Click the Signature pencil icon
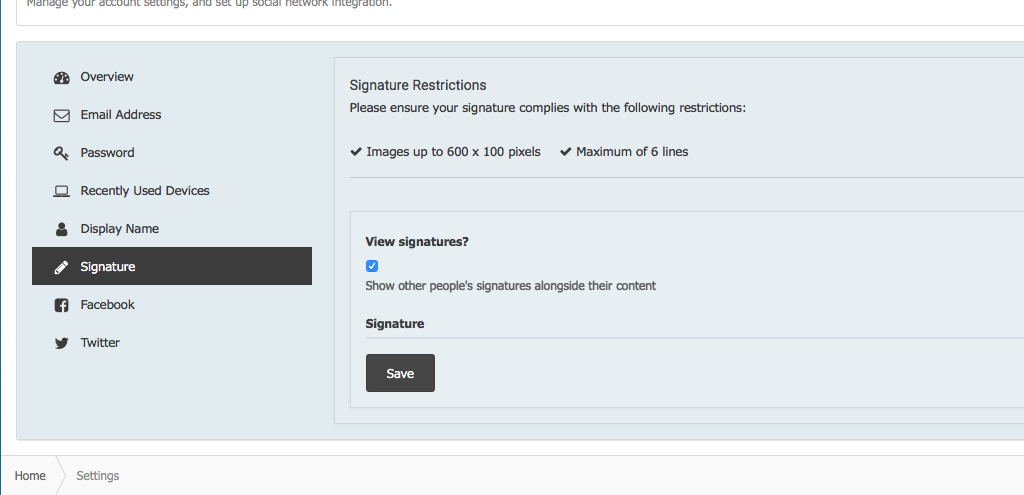Viewport: 1024px width, 495px height. click(61, 267)
